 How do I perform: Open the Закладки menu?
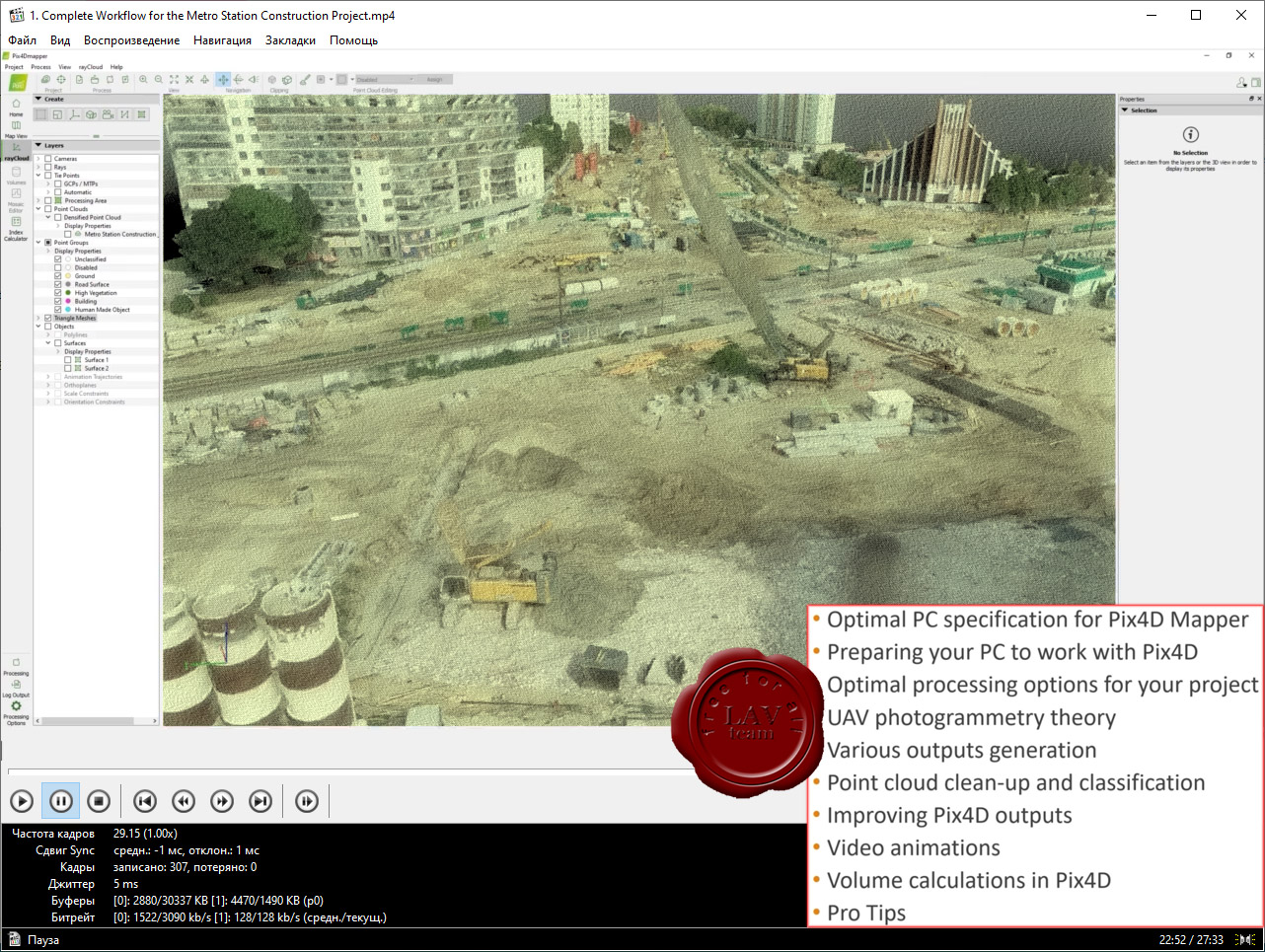[x=290, y=40]
